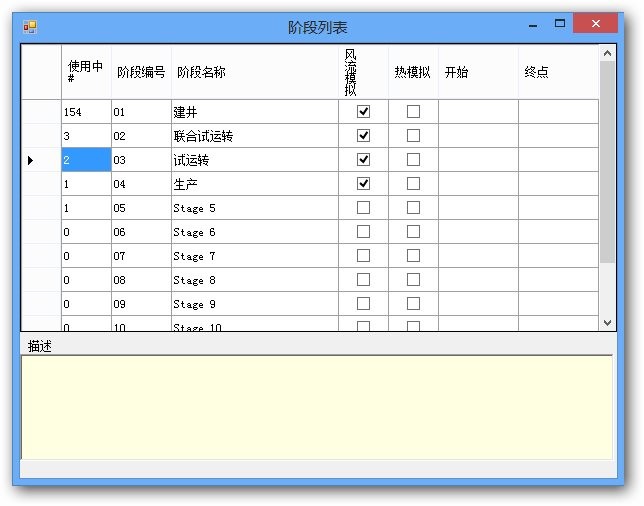The height and width of the screenshot is (506, 644).
Task: Click the 开始 column header
Action: point(478,72)
